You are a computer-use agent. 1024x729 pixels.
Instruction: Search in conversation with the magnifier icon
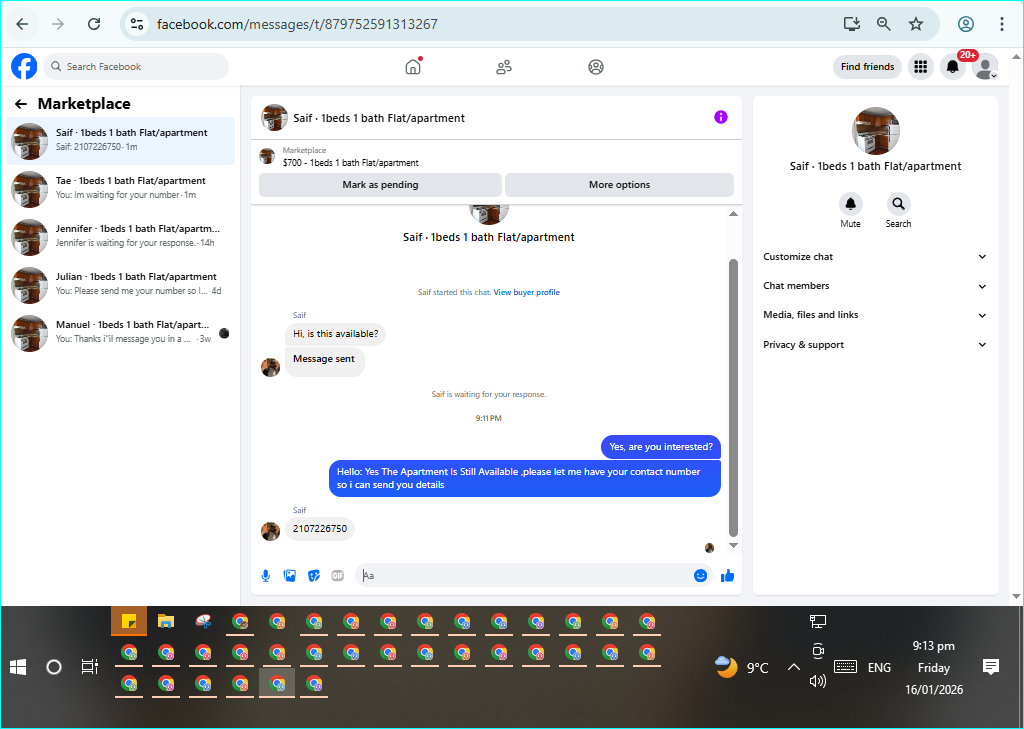tap(899, 204)
